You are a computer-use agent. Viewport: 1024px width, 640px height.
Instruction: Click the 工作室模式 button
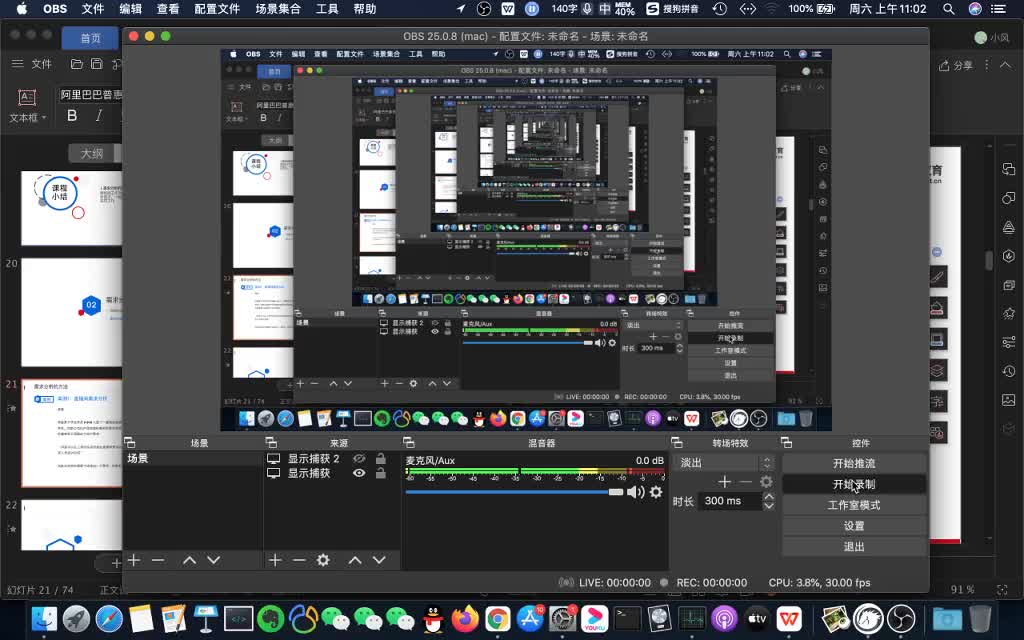coord(854,505)
